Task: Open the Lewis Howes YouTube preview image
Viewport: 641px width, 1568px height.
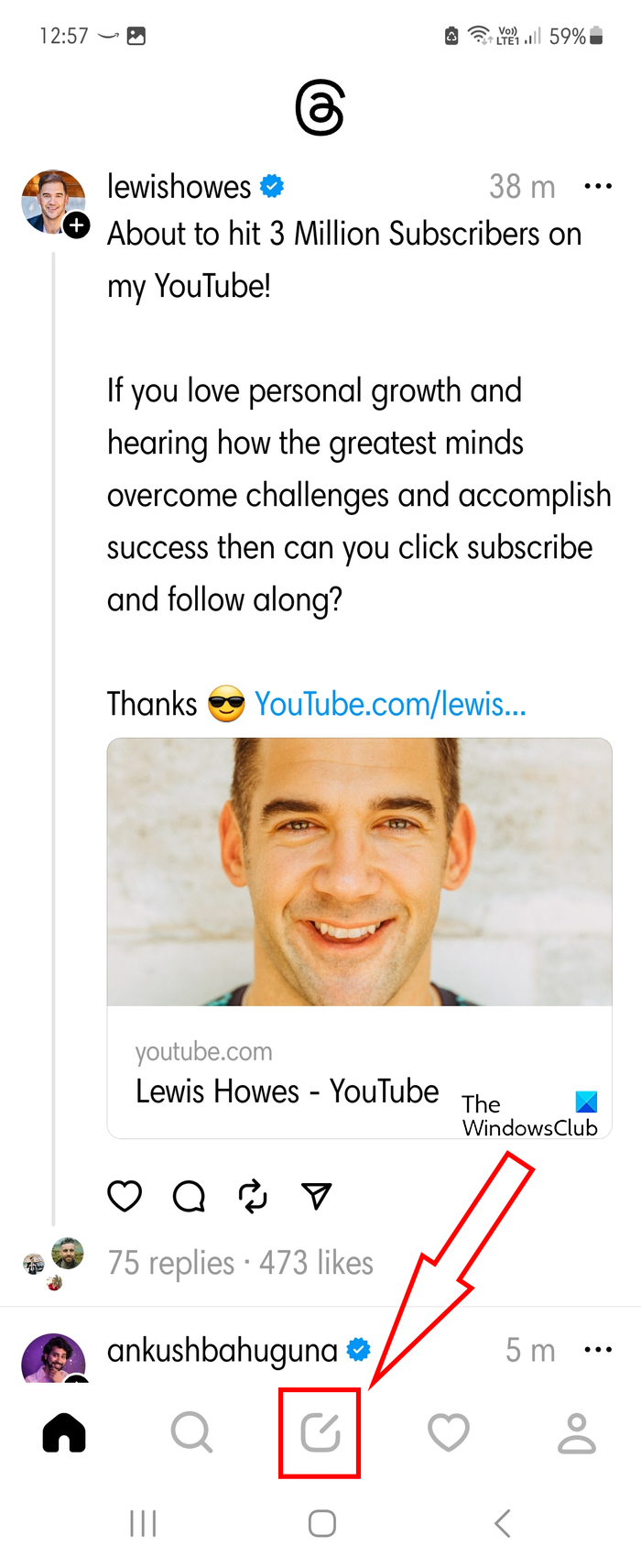Action: [x=359, y=872]
